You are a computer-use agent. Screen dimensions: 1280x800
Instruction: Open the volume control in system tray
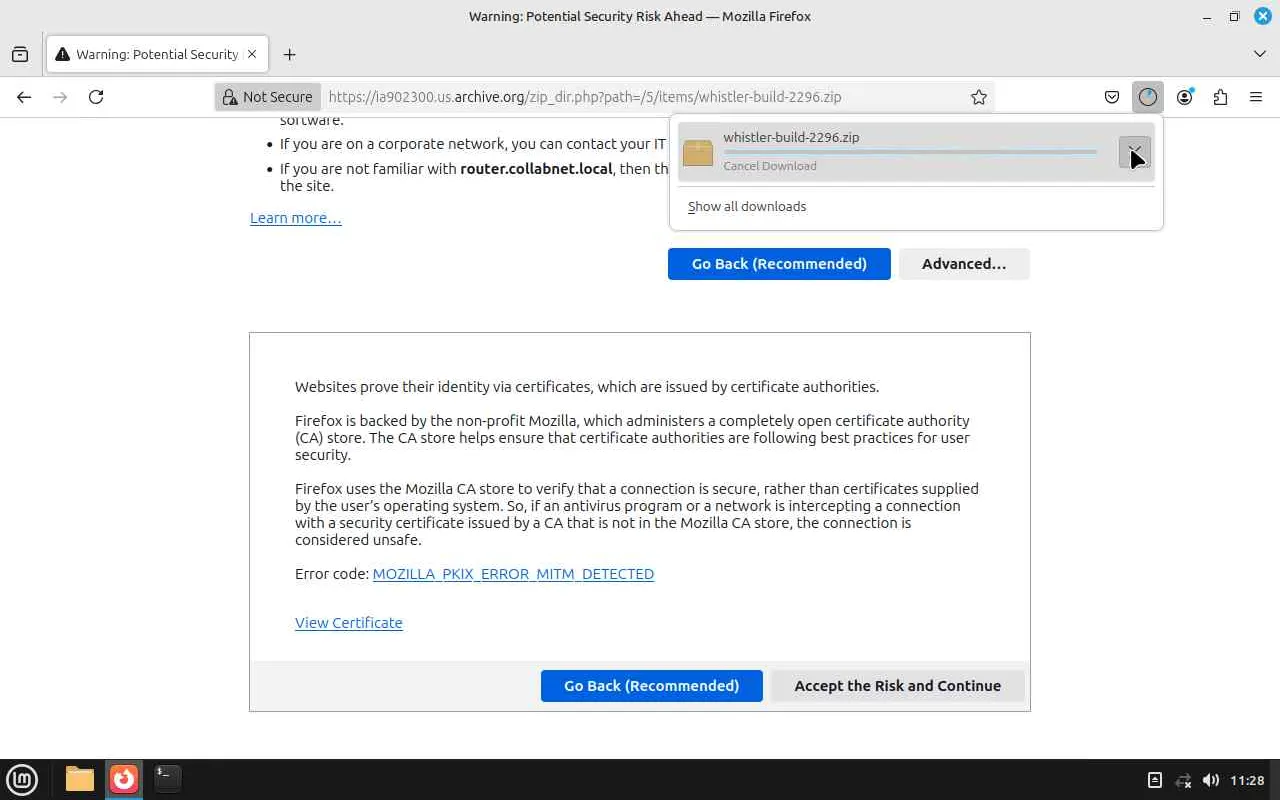click(1210, 780)
